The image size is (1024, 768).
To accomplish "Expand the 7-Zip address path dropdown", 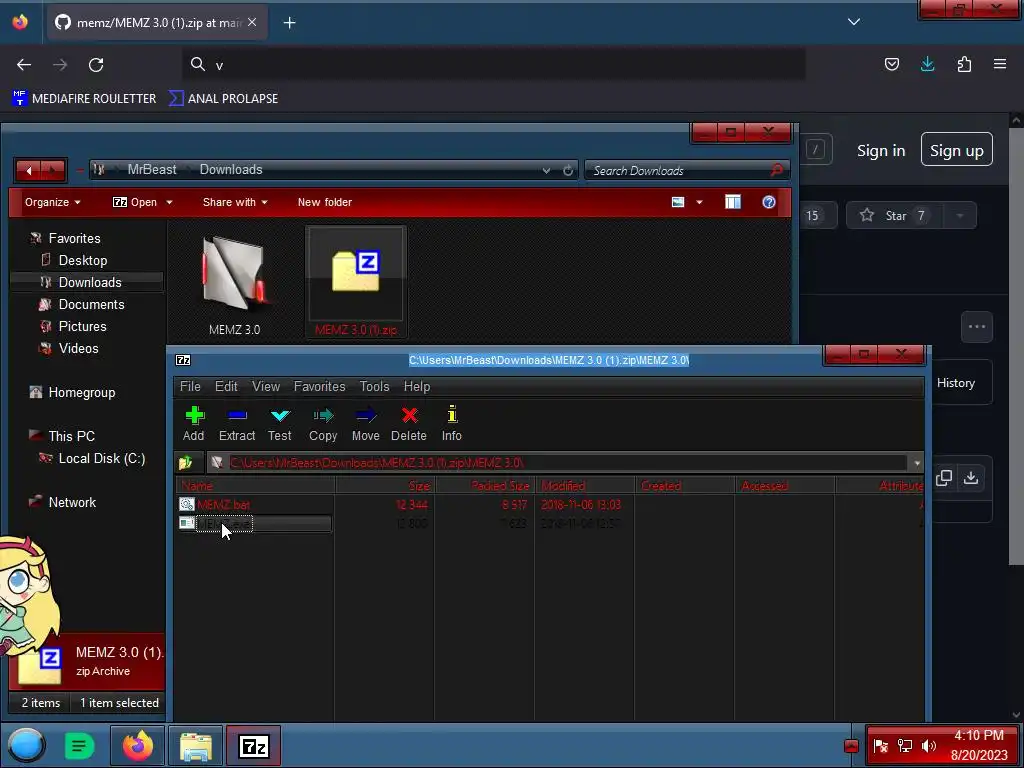I will pyautogui.click(x=917, y=463).
